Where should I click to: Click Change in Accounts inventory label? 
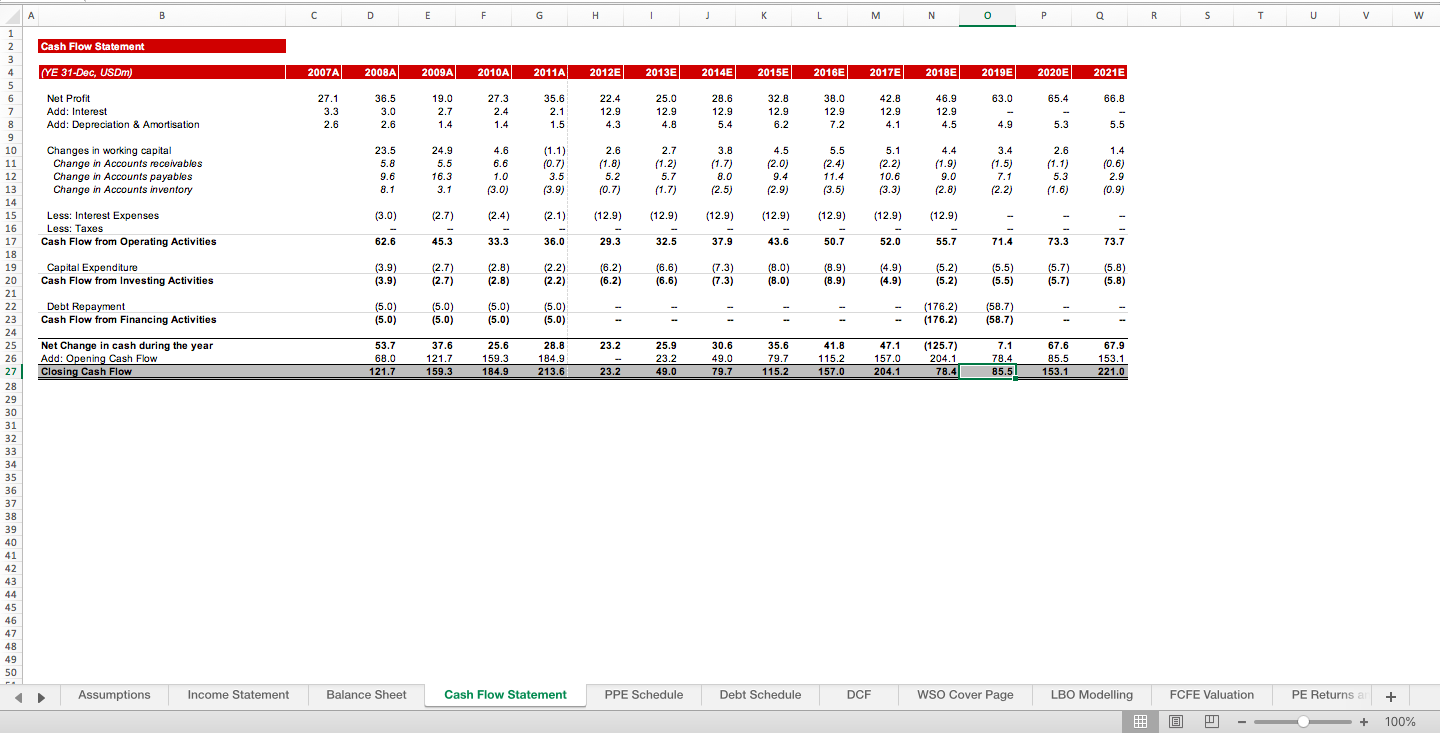coord(123,190)
